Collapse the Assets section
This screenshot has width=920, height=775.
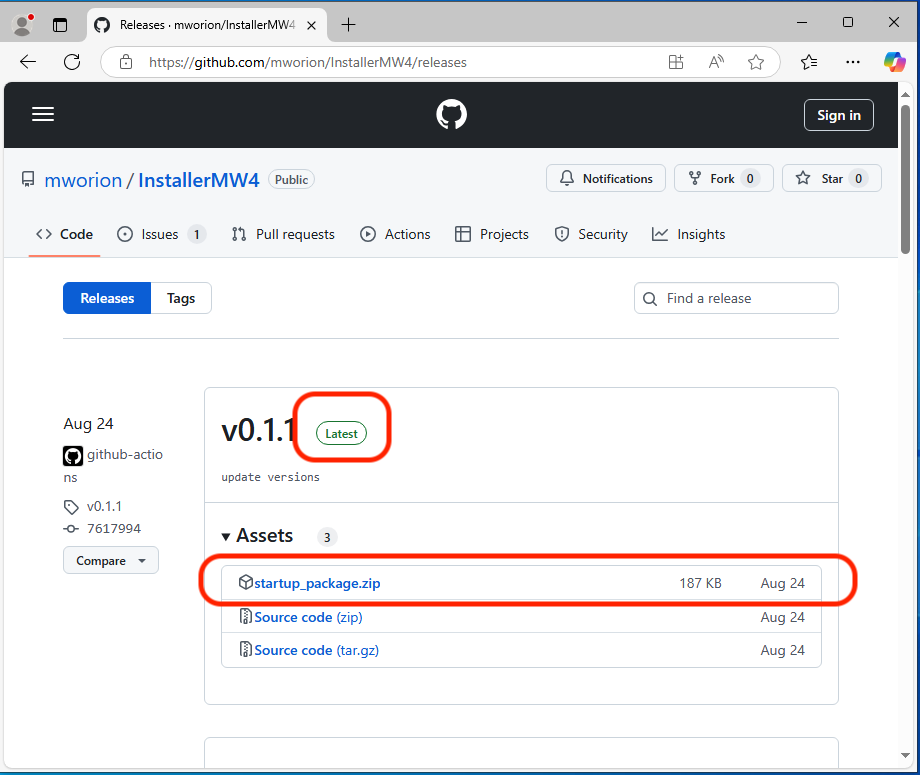pyautogui.click(x=257, y=536)
